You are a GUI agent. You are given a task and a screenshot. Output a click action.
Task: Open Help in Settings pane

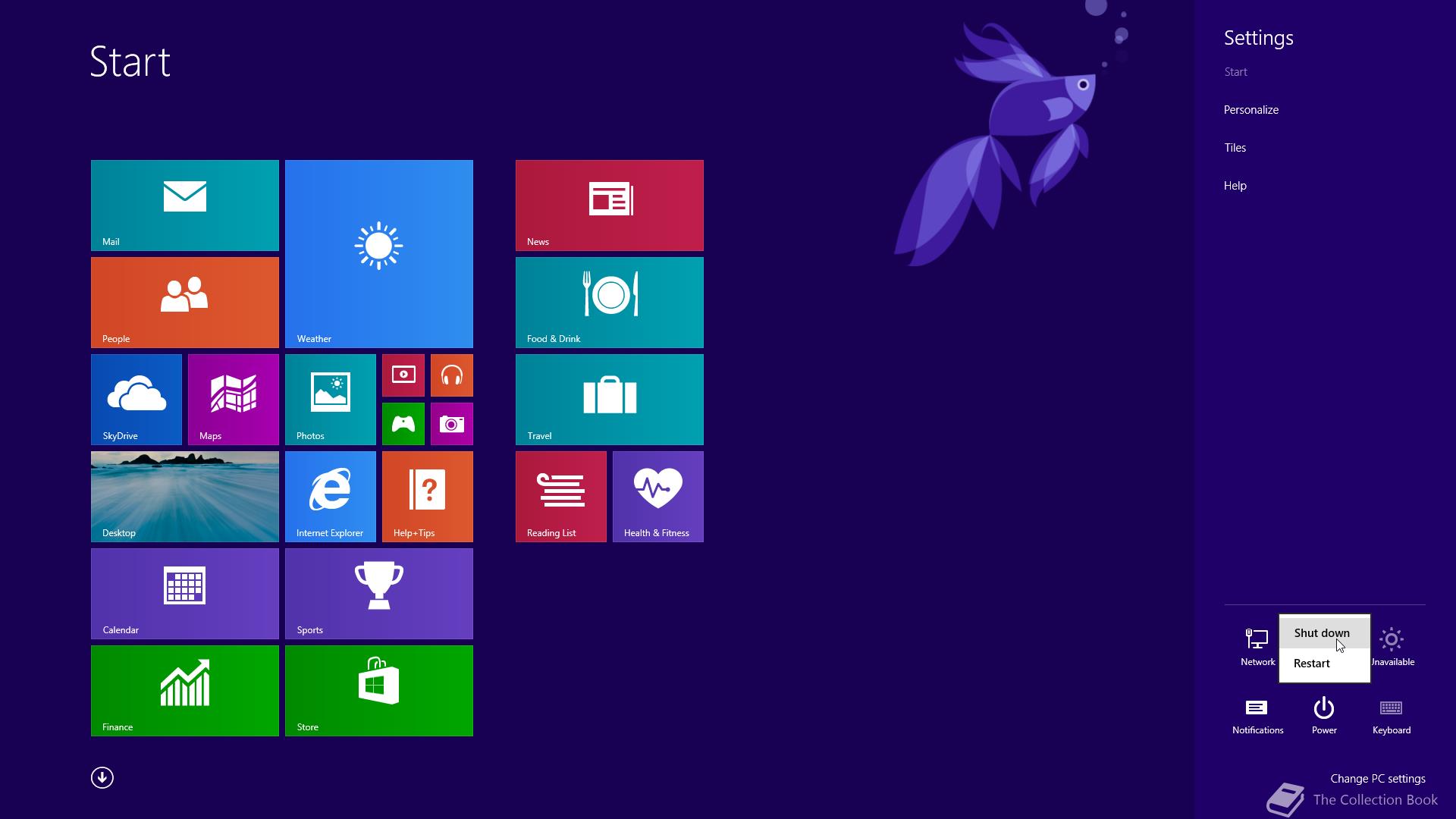coord(1235,186)
